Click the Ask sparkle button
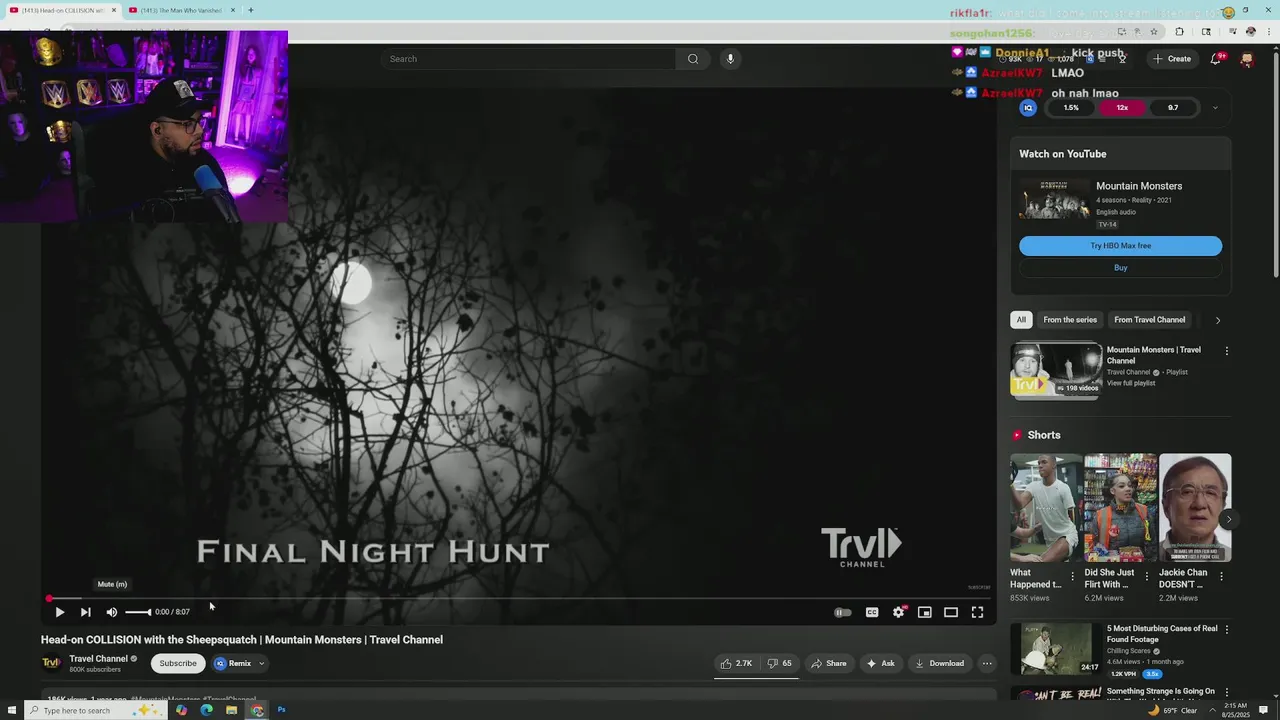This screenshot has height=720, width=1280. [881, 663]
